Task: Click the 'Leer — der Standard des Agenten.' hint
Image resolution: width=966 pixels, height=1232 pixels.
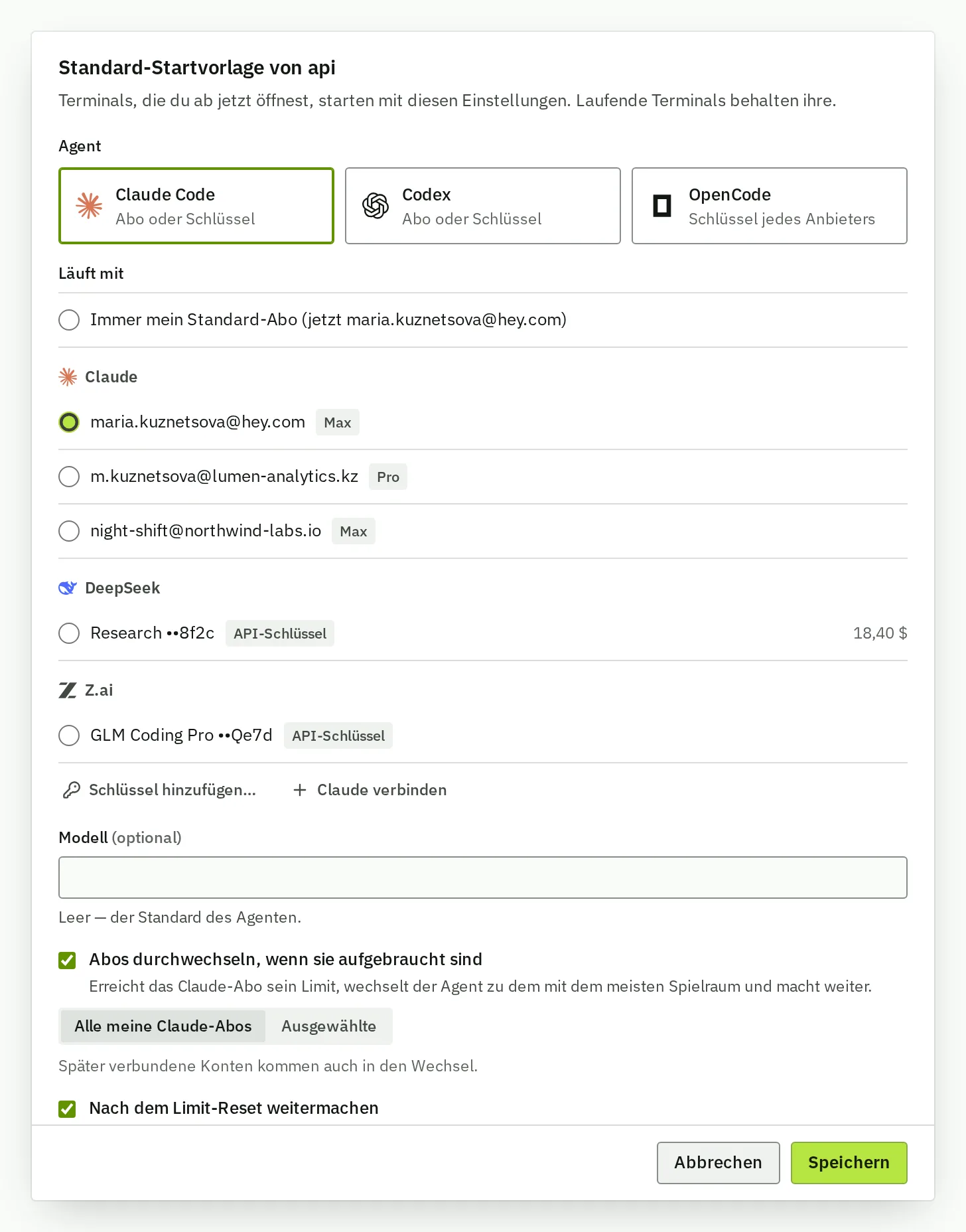Action: coord(180,917)
